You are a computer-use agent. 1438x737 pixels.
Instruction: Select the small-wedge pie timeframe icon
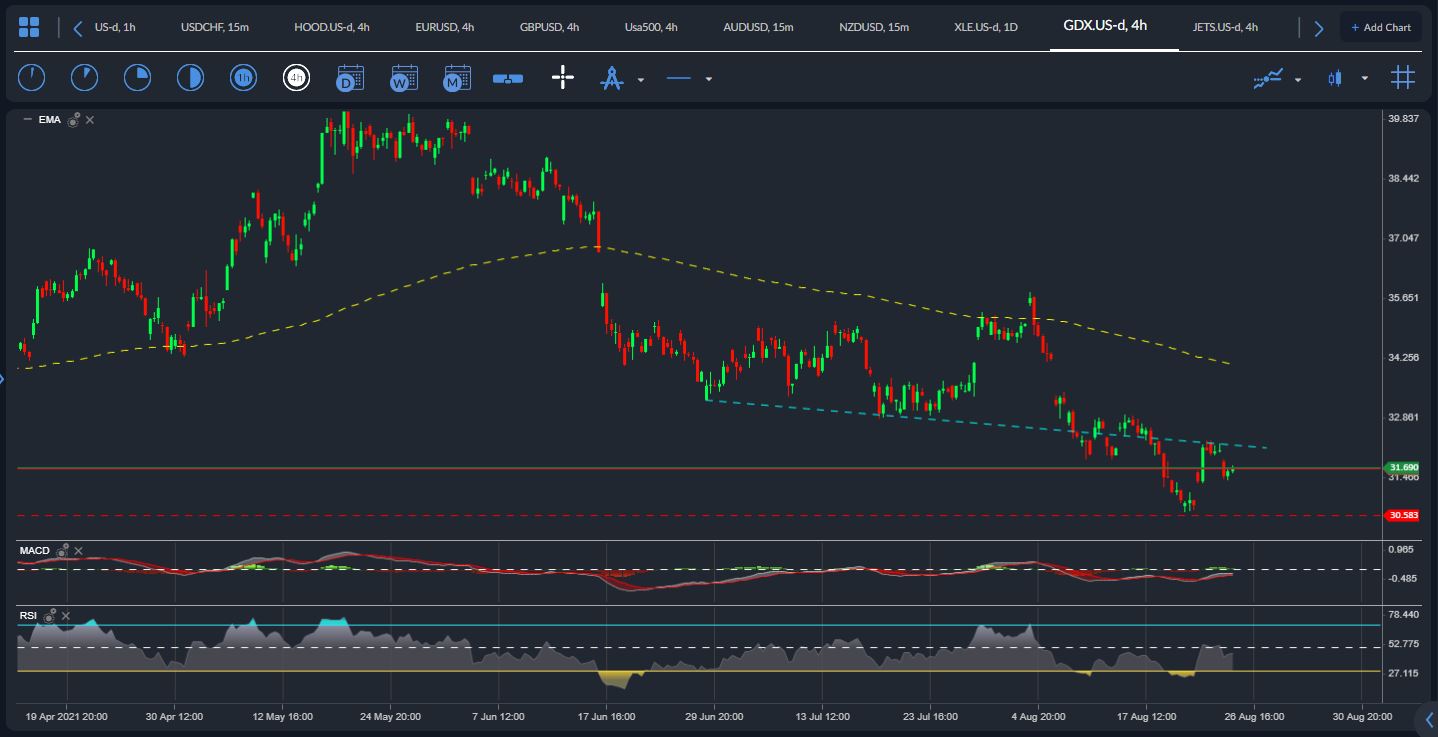[x=85, y=78]
